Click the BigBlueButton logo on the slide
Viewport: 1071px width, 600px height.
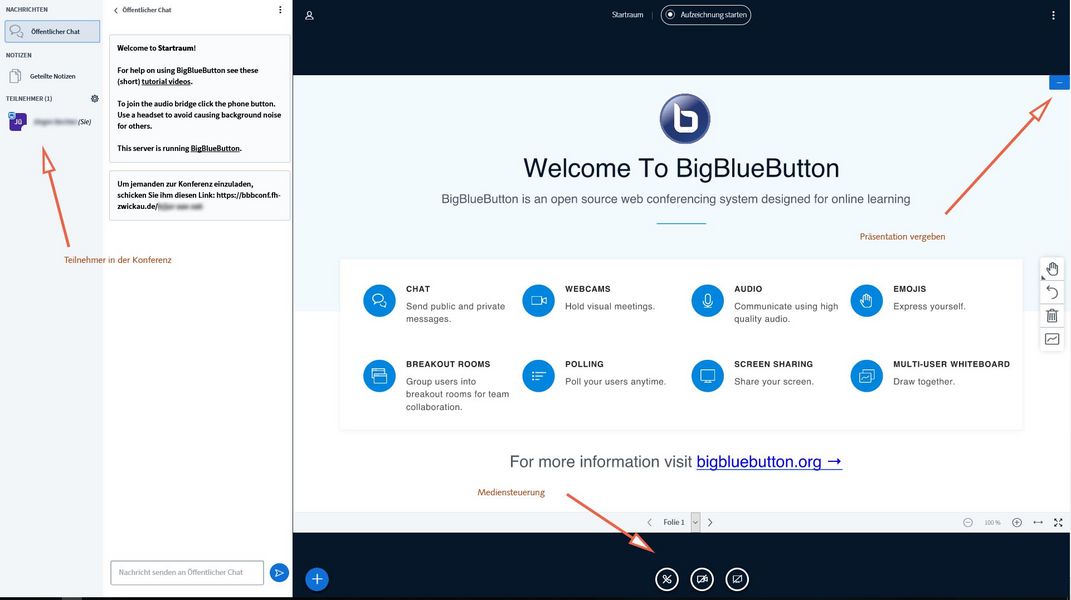(685, 119)
